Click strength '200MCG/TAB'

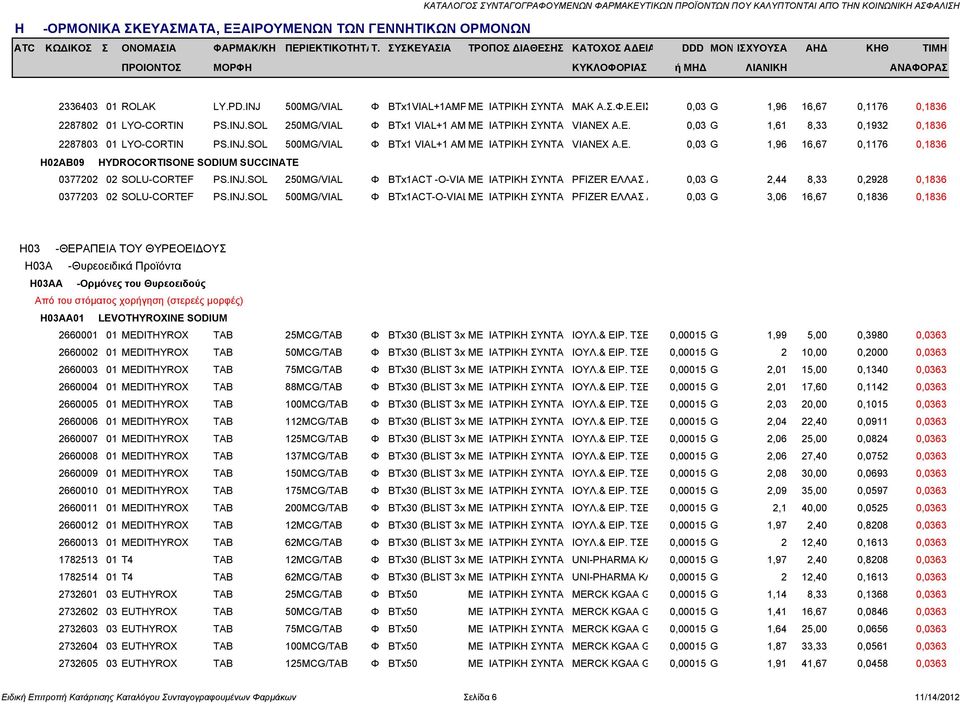pos(316,508)
